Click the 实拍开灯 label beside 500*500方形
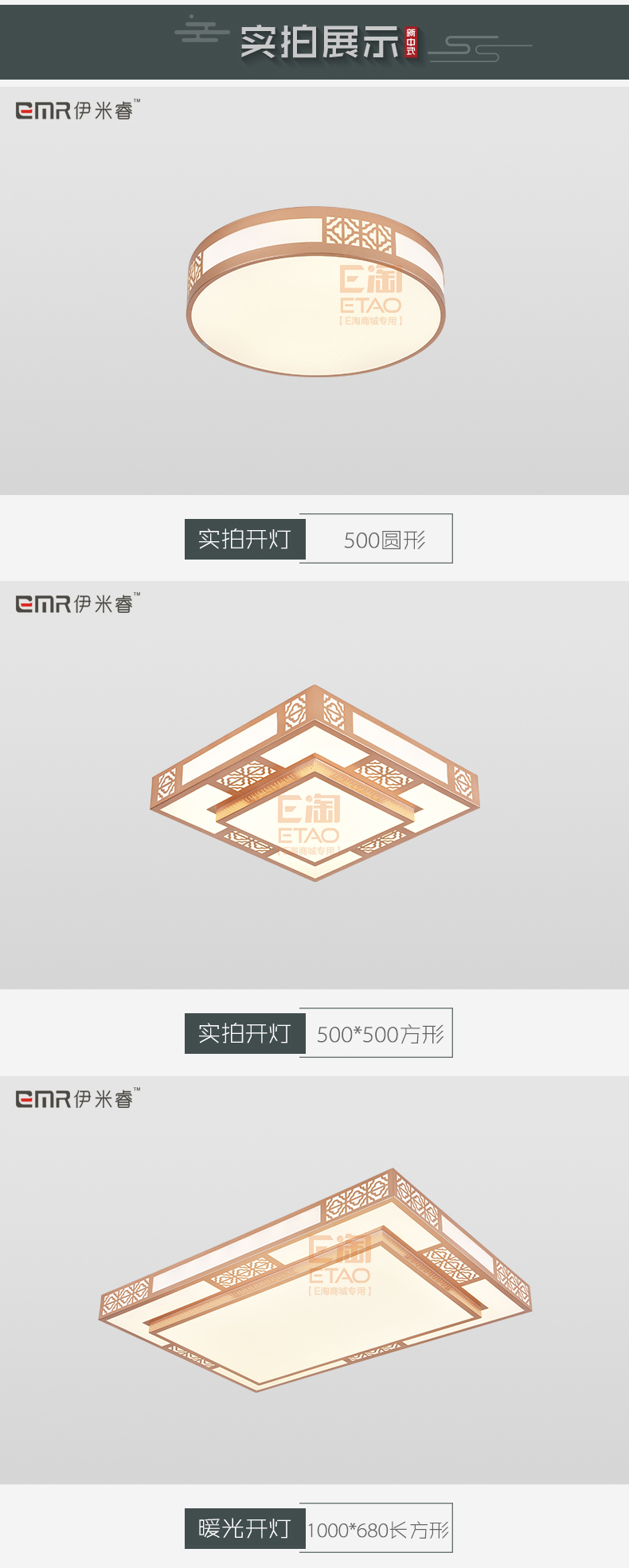Screen dimensions: 629x1568 [x=244, y=1033]
